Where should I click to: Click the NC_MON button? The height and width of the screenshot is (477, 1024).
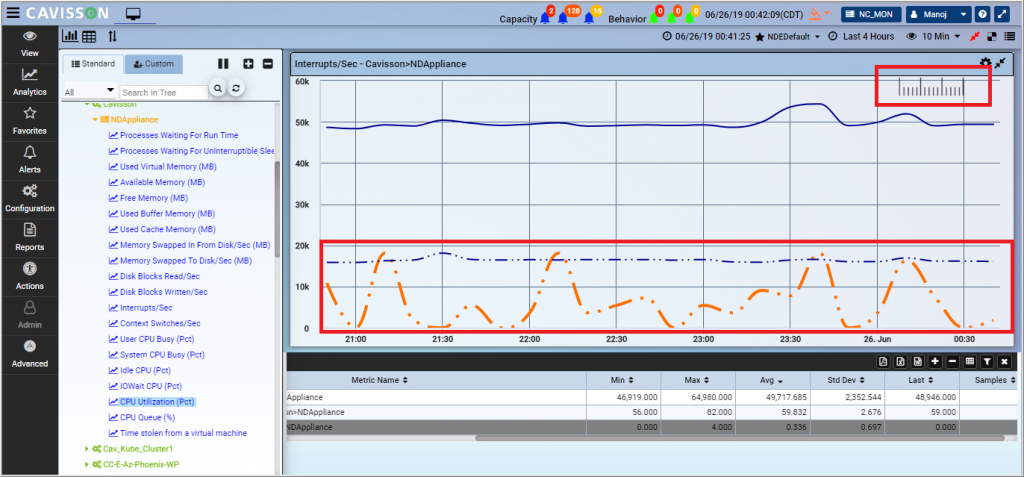[871, 14]
